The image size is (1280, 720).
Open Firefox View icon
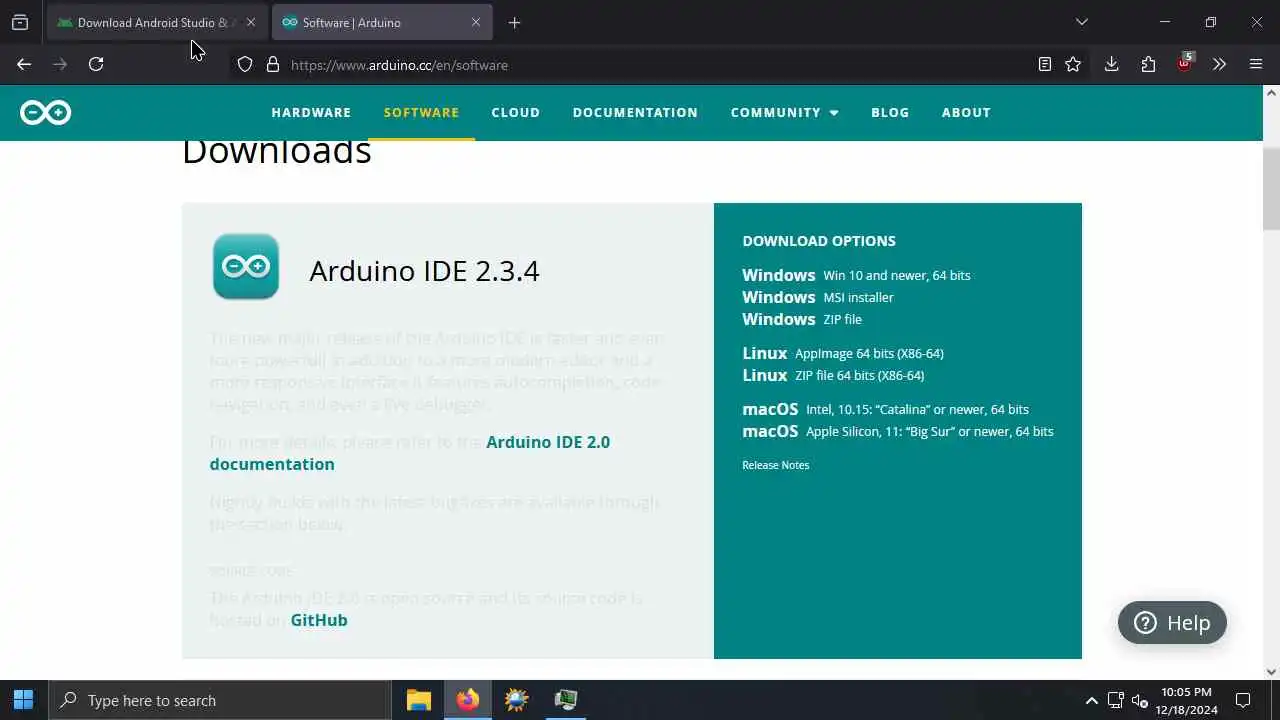[20, 22]
